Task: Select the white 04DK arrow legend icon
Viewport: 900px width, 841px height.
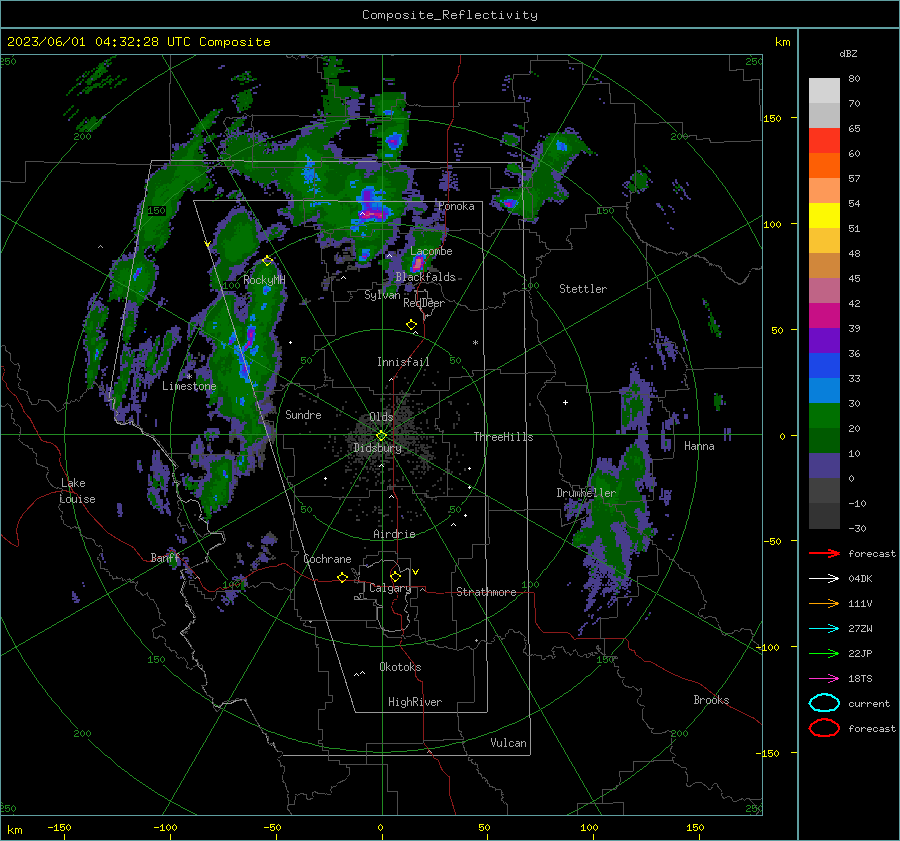Action: coord(824,578)
